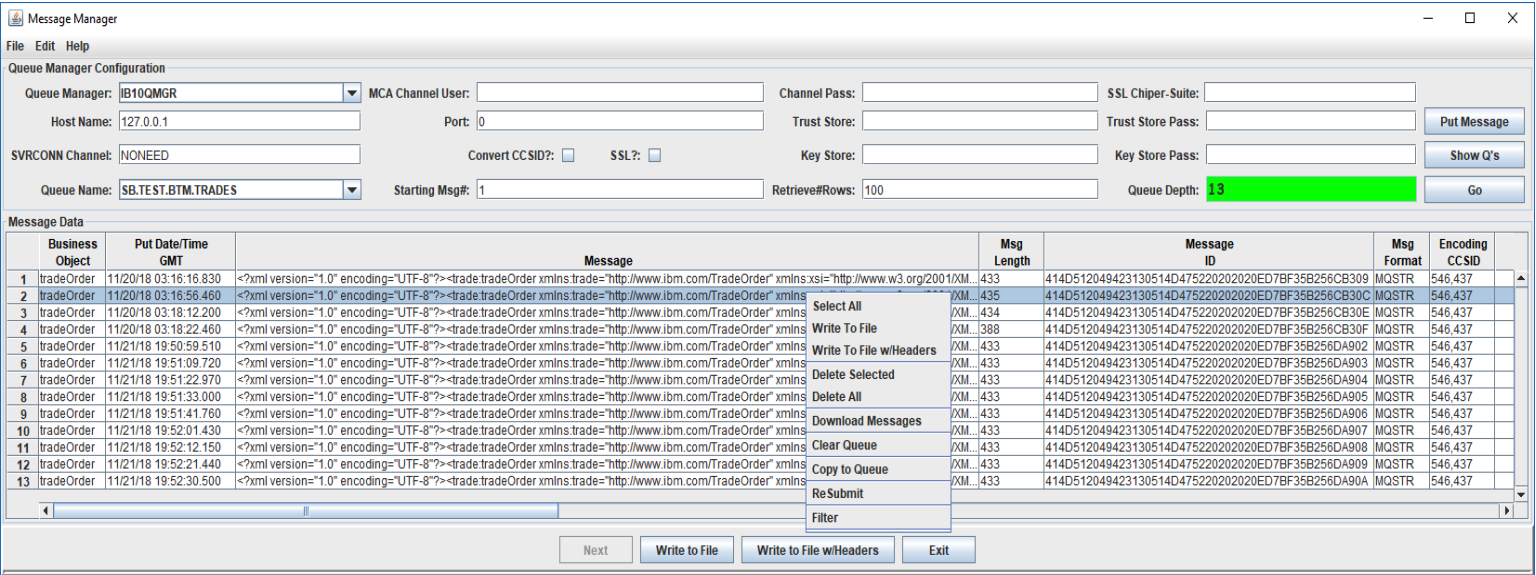The image size is (1536, 575).
Task: Focus the Trust Store field
Action: [979, 121]
